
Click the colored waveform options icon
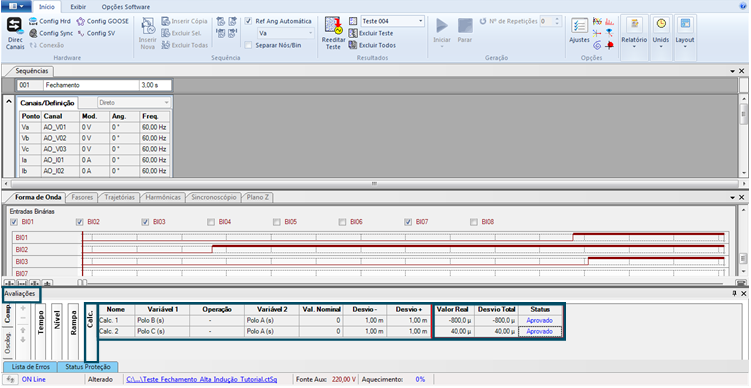click(597, 21)
